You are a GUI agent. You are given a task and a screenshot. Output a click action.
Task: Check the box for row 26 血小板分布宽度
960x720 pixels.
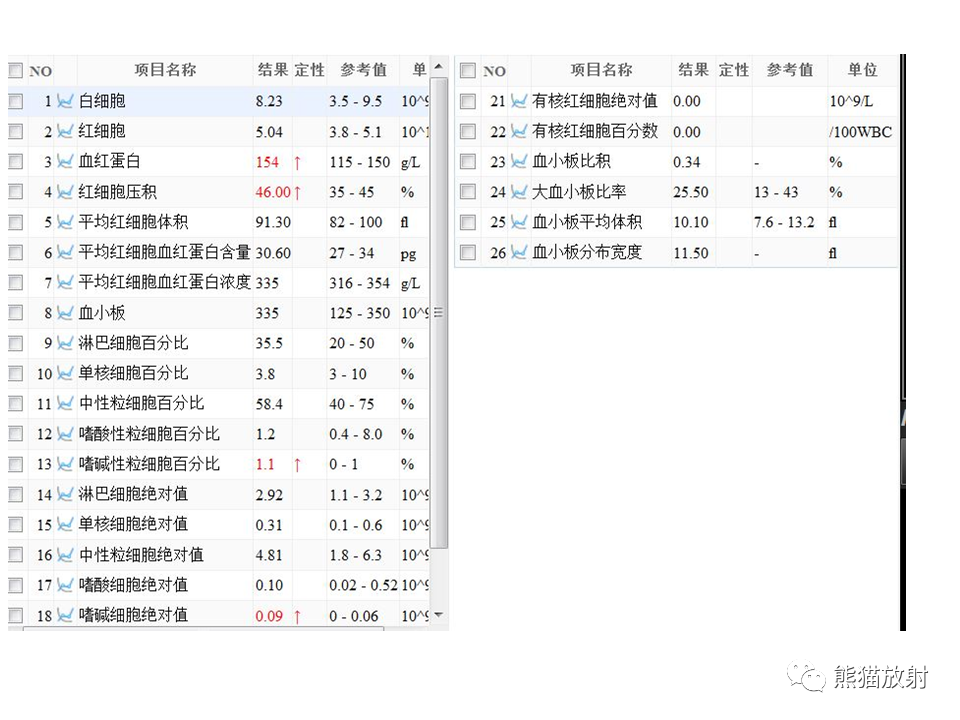[x=468, y=252]
